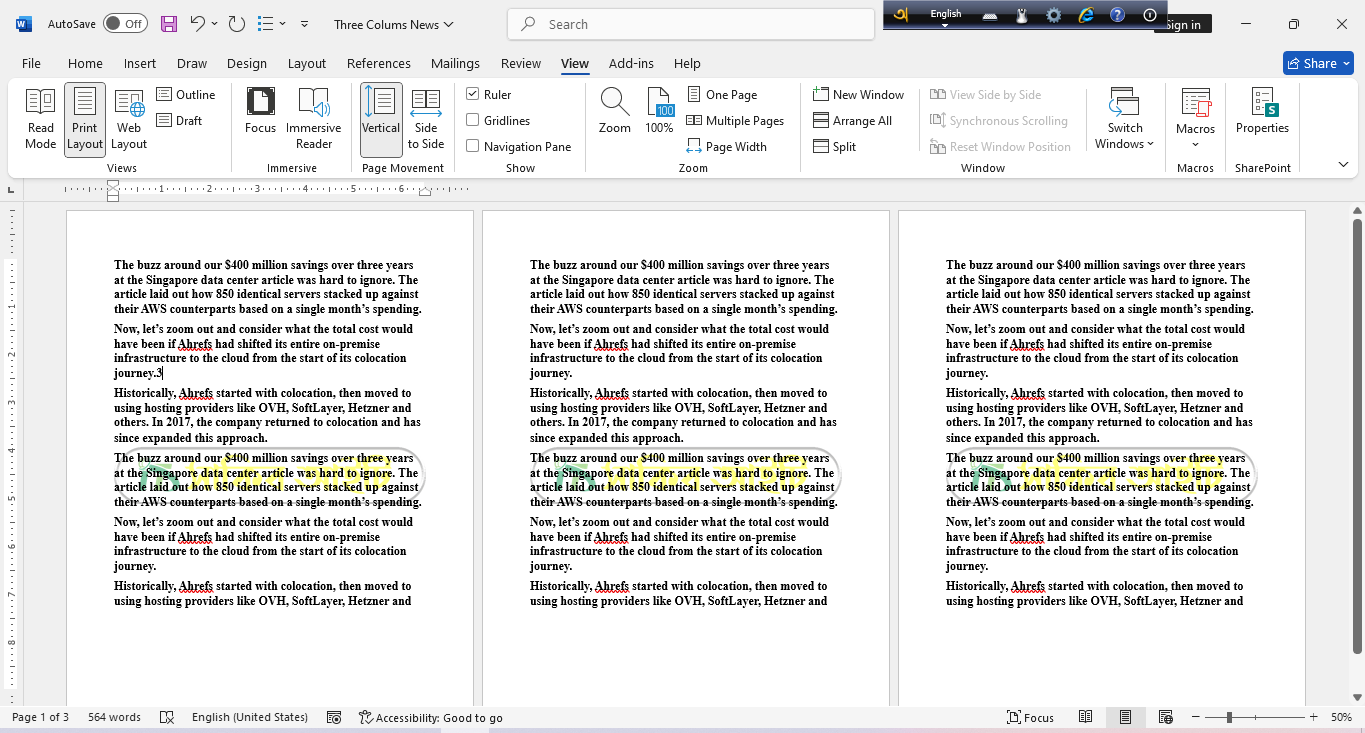Enable the Gridlines checkbox
This screenshot has width=1365, height=733.
coord(472,120)
